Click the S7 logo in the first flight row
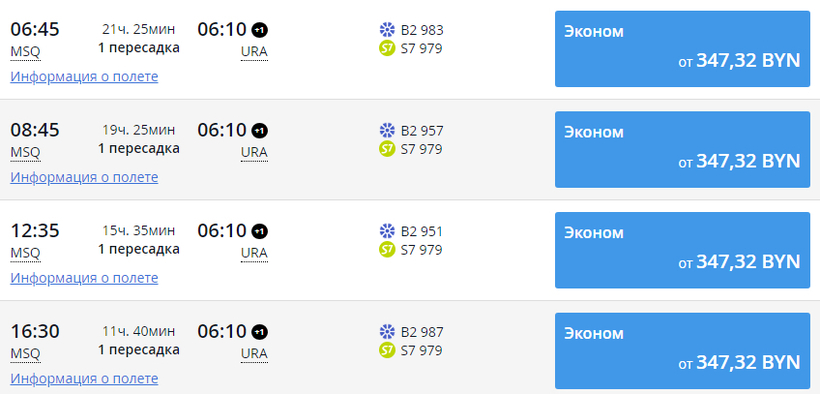The image size is (820, 394). 387,49
